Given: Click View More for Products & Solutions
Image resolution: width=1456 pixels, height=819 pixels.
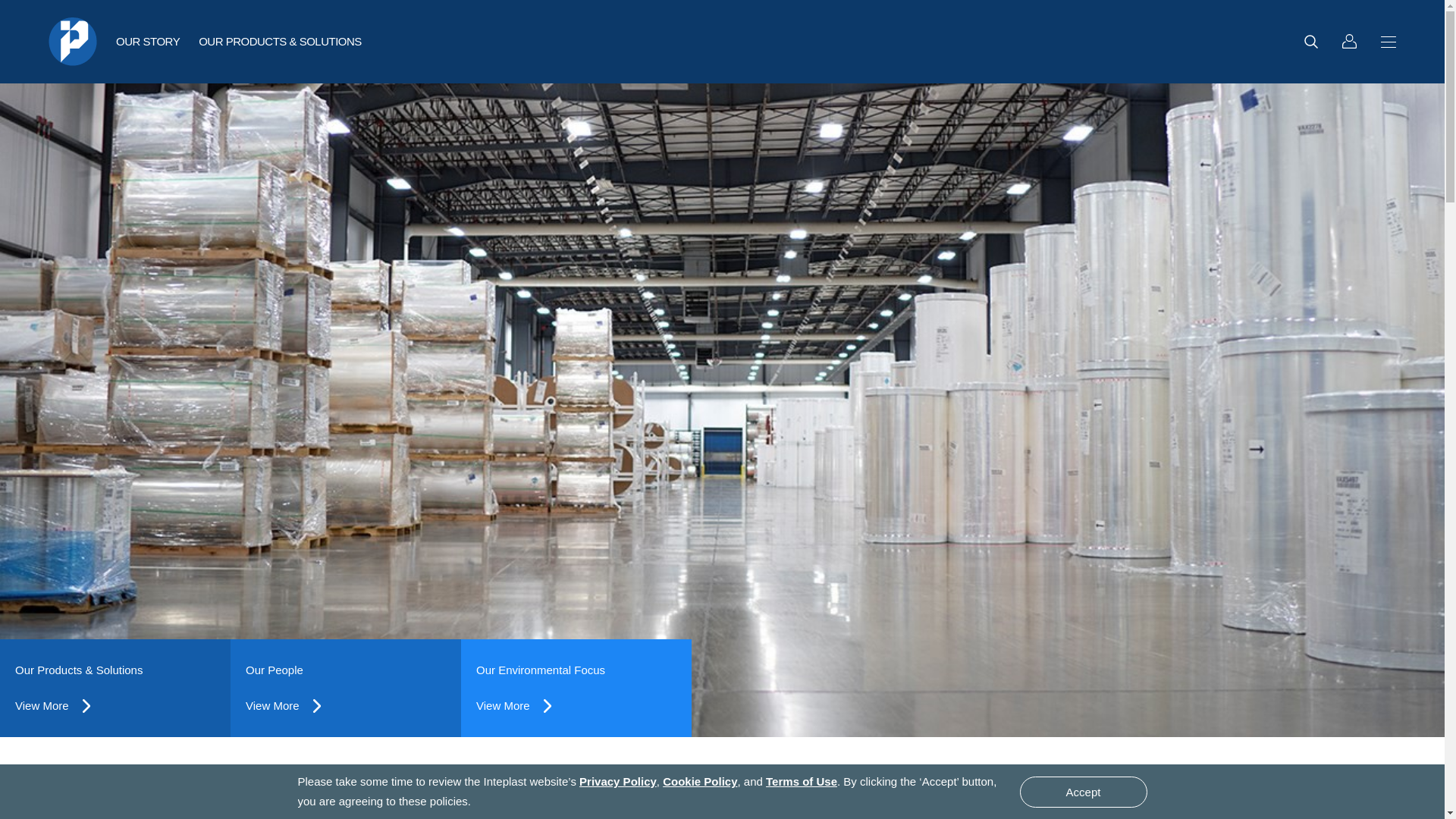Looking at the screenshot, I should click(x=42, y=706).
